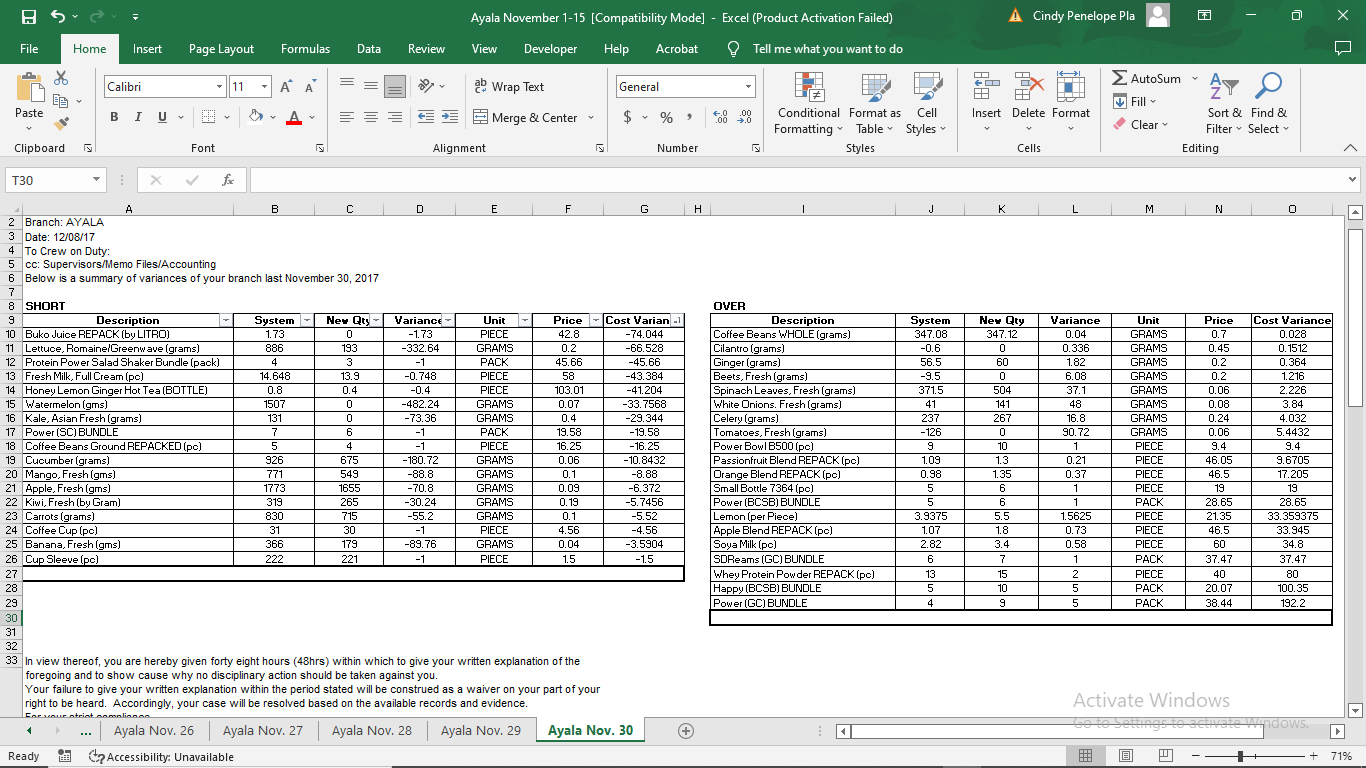Click the Copy icon in Clipboard group

(61, 101)
